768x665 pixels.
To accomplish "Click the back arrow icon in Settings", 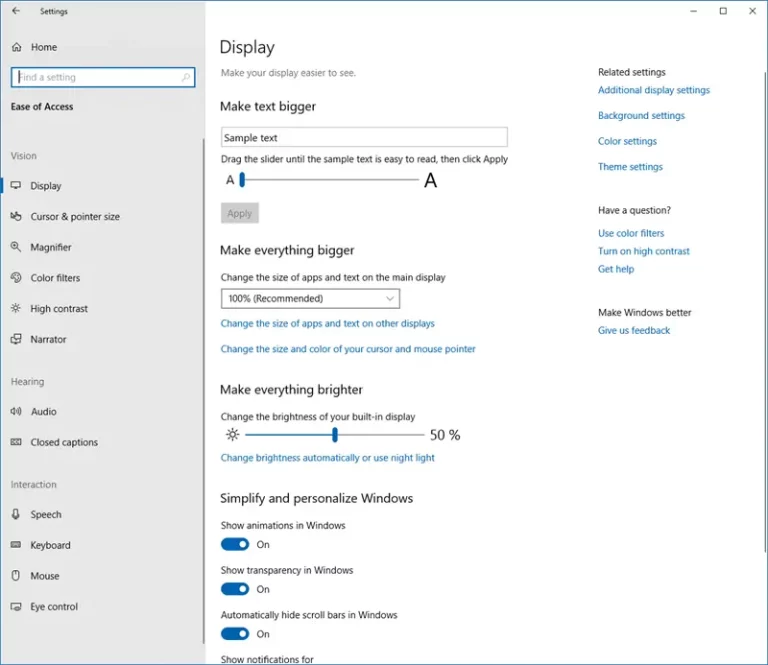I will point(16,11).
